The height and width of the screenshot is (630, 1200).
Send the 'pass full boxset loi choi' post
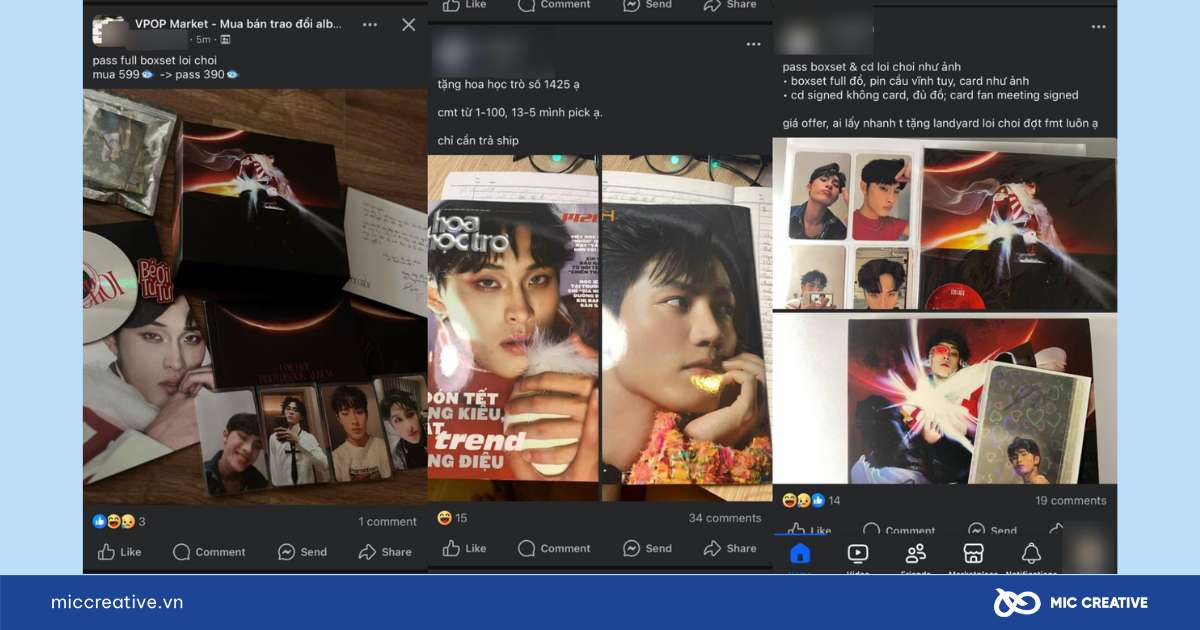[x=302, y=552]
